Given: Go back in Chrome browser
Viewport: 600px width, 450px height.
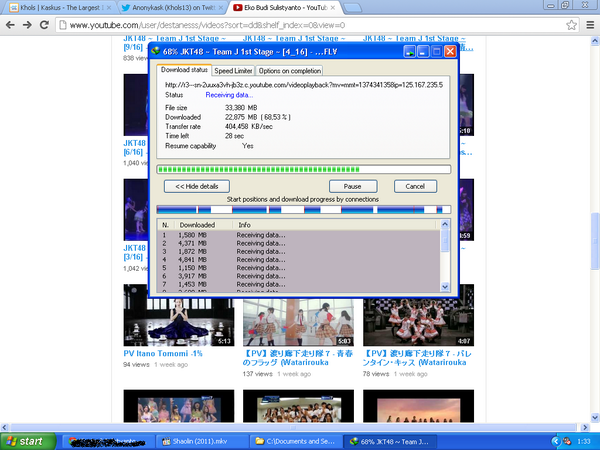Looking at the screenshot, I should pyautogui.click(x=10, y=25).
